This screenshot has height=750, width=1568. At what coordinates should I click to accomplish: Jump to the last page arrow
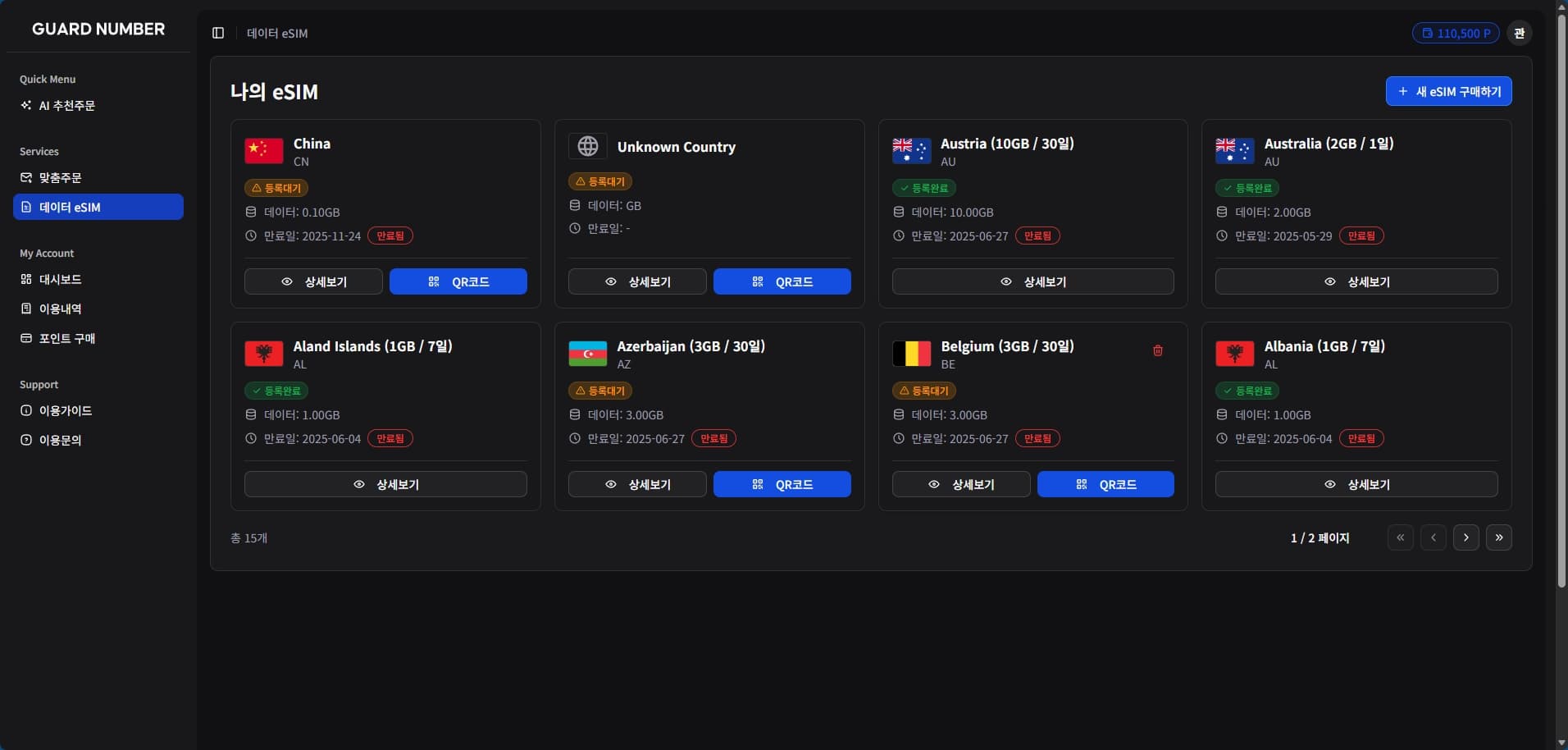click(1498, 537)
